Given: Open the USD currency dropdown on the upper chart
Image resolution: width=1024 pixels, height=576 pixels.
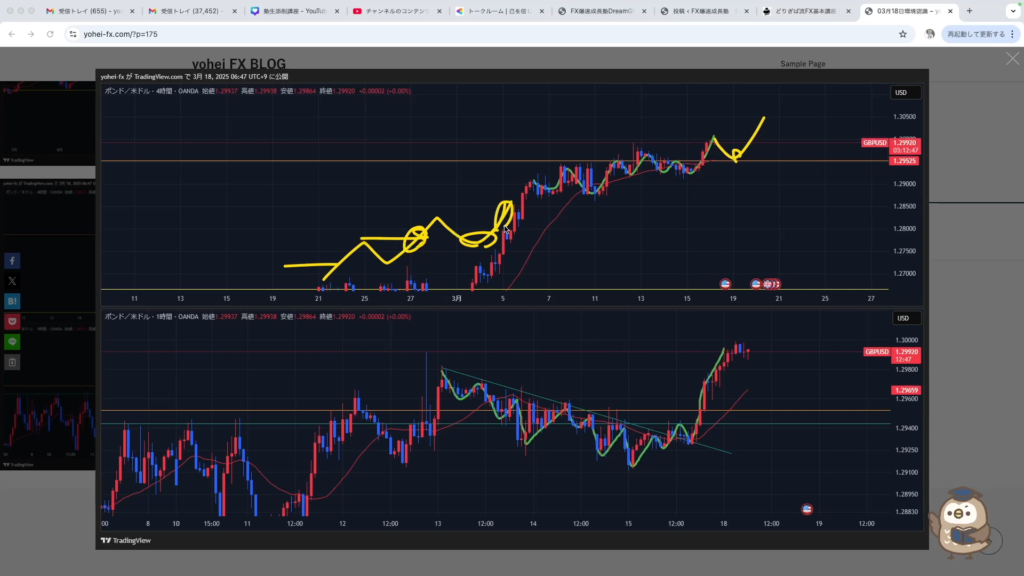Looking at the screenshot, I should (903, 93).
